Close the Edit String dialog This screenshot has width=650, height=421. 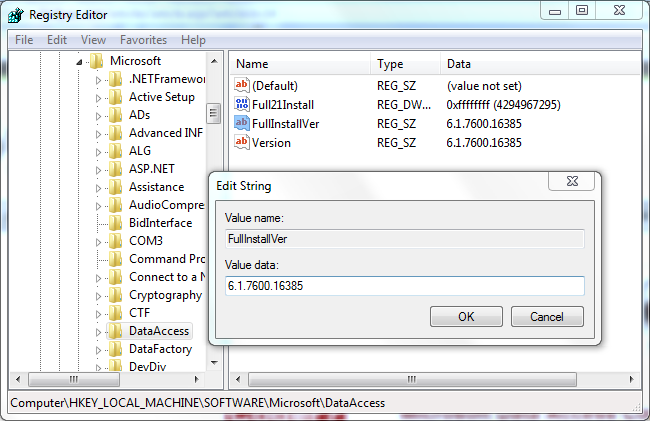click(x=572, y=181)
